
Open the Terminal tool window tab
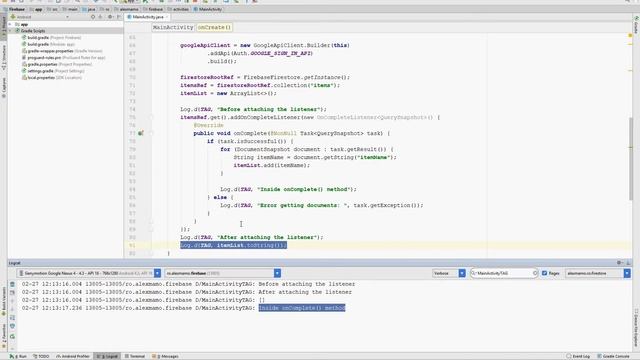135,356
